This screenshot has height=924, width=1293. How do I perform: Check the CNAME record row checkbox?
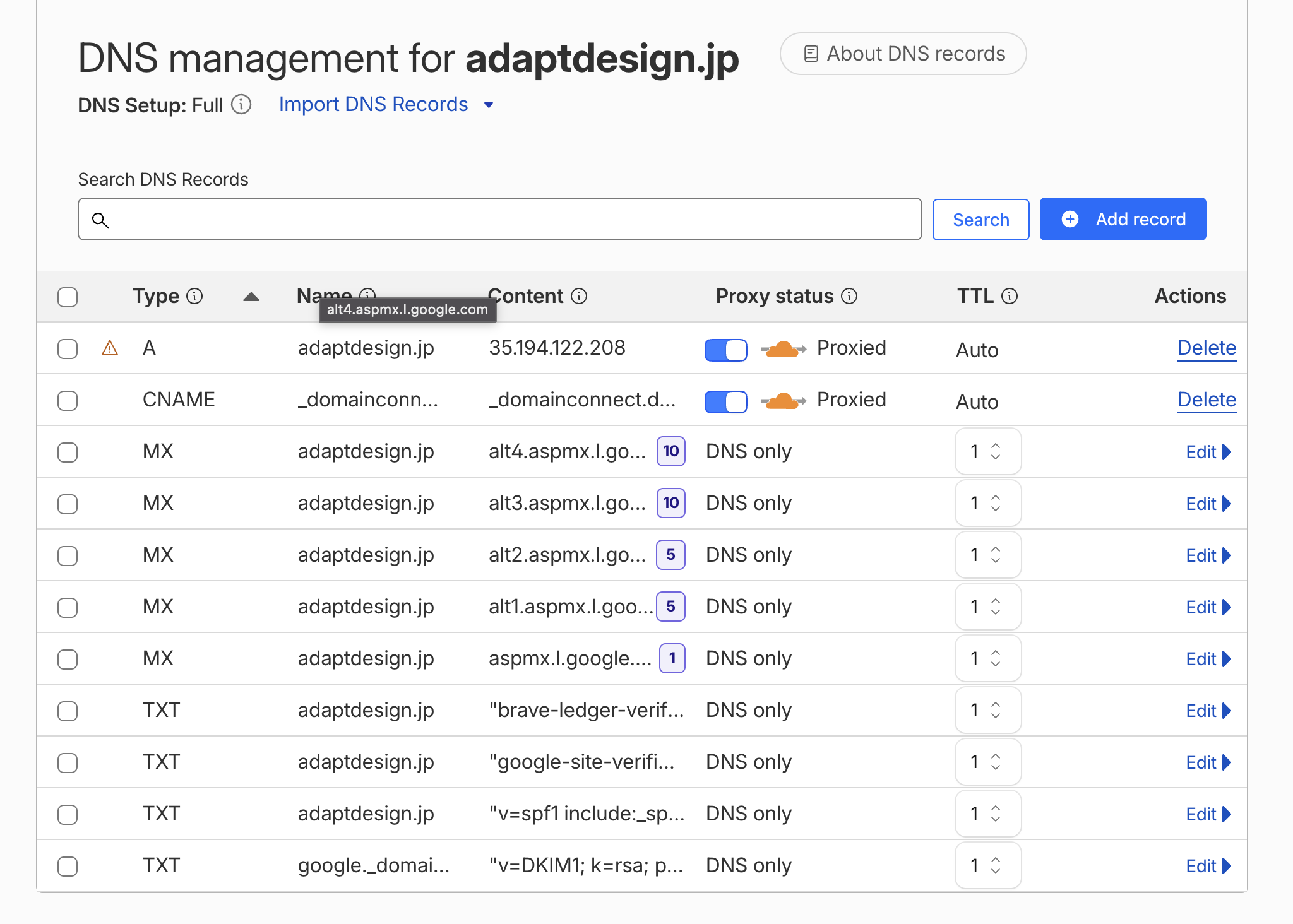pos(68,401)
